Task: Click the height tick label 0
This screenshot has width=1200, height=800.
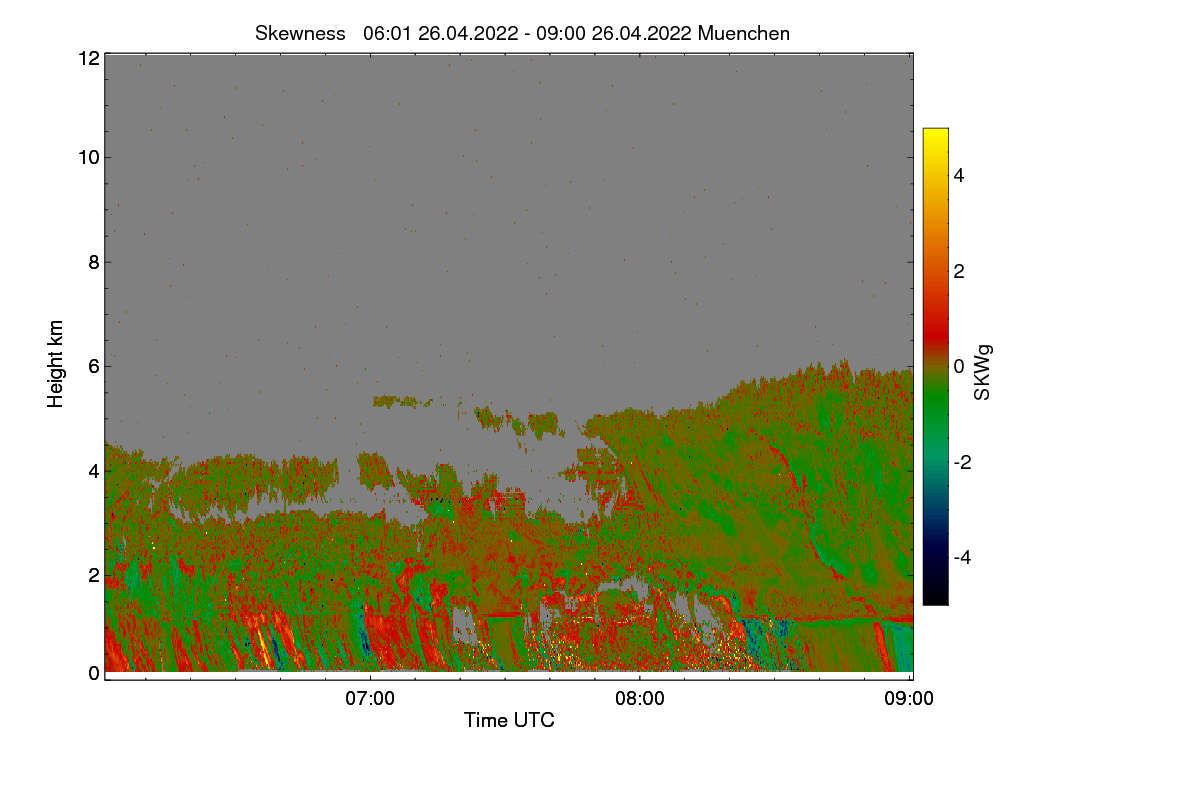Action: (94, 673)
